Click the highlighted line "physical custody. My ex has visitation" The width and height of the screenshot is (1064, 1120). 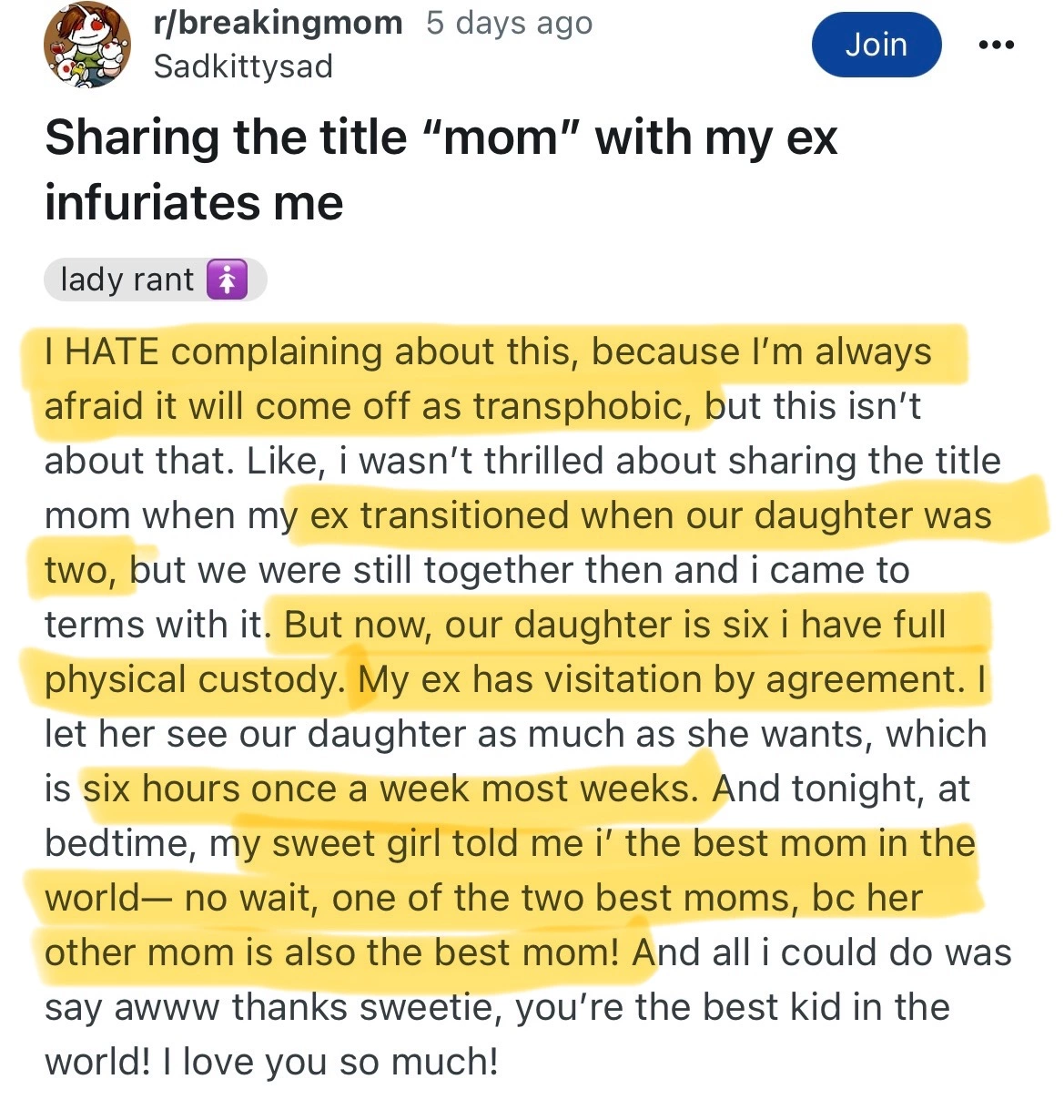(514, 679)
